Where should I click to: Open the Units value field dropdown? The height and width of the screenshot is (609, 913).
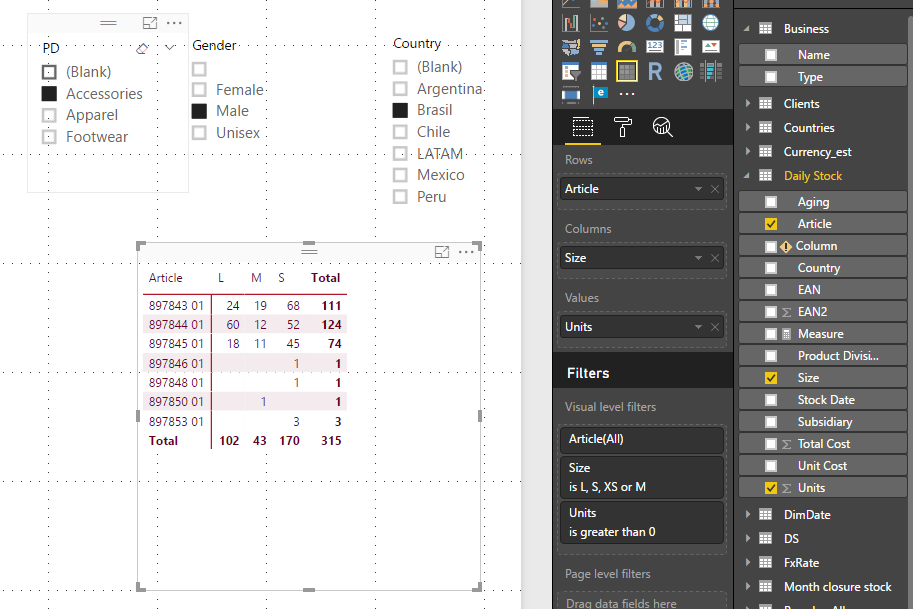pyautogui.click(x=698, y=327)
